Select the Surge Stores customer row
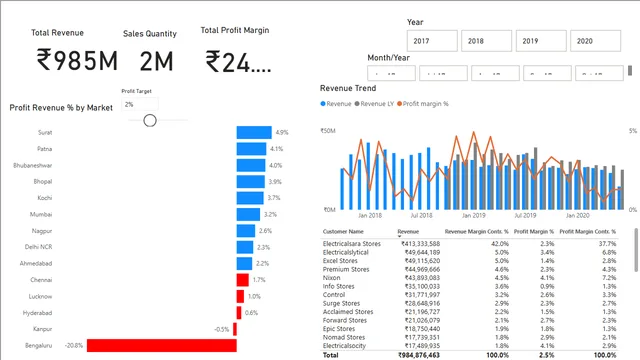Image resolution: width=640 pixels, height=360 pixels. [469, 303]
